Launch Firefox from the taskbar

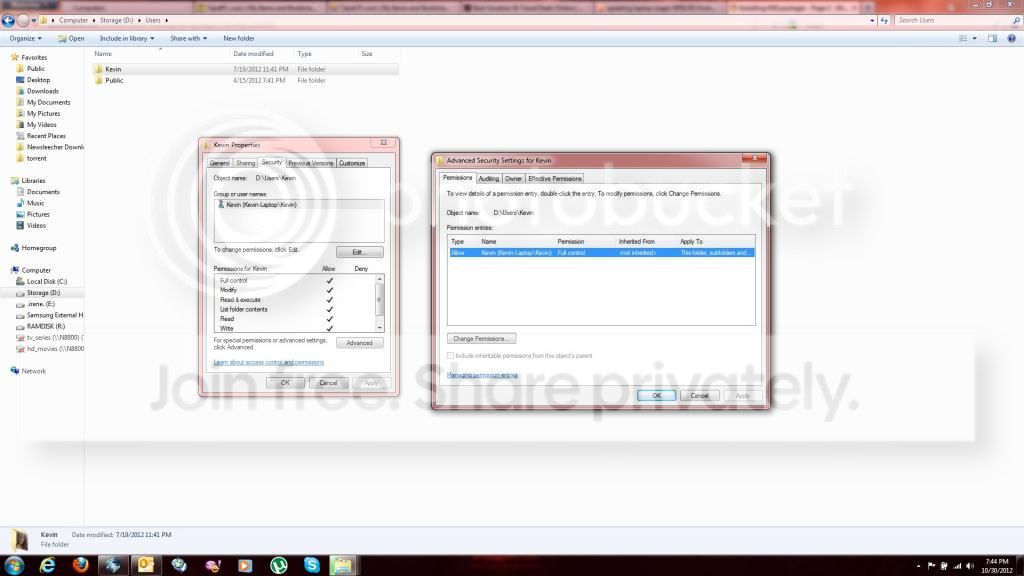tap(80, 565)
